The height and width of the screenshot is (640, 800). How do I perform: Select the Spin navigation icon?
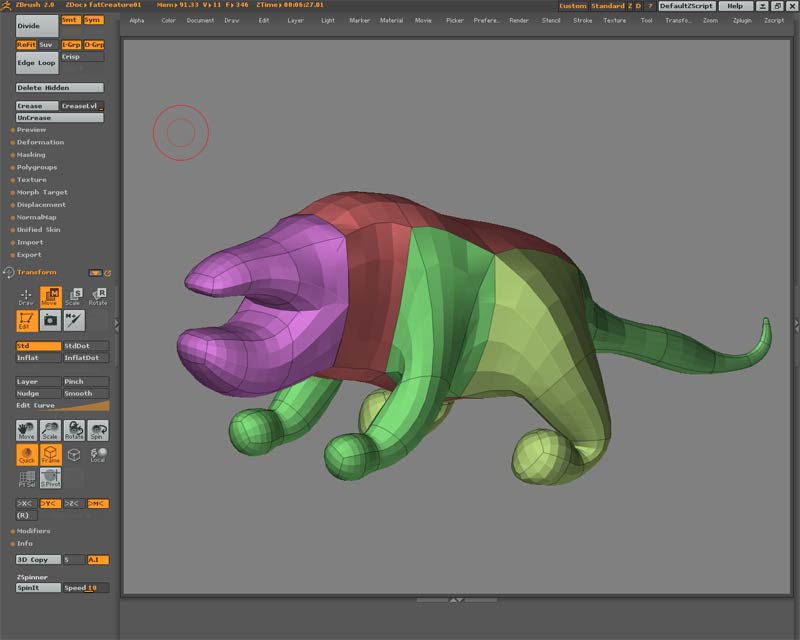(x=98, y=430)
